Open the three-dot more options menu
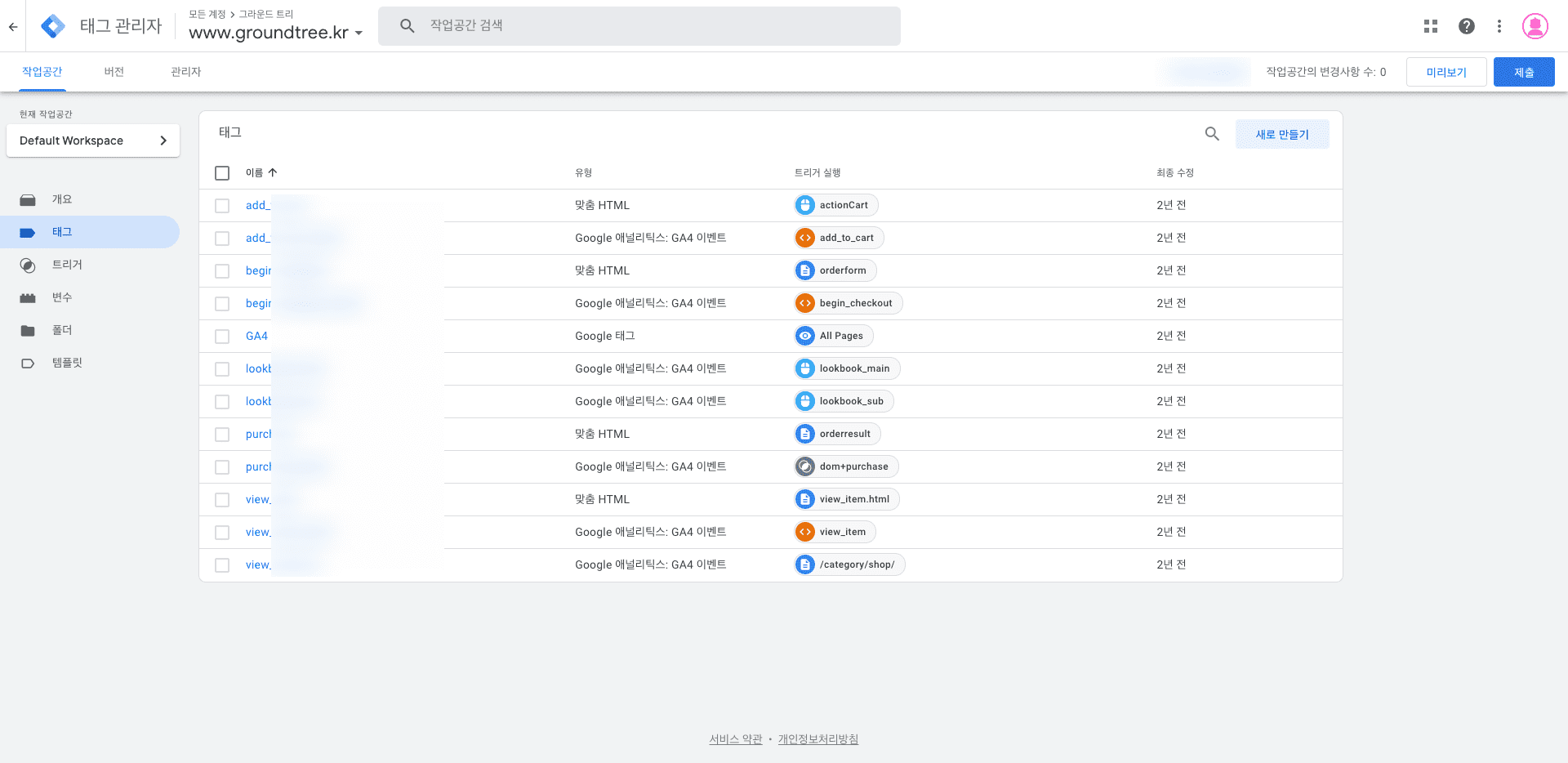 point(1499,26)
